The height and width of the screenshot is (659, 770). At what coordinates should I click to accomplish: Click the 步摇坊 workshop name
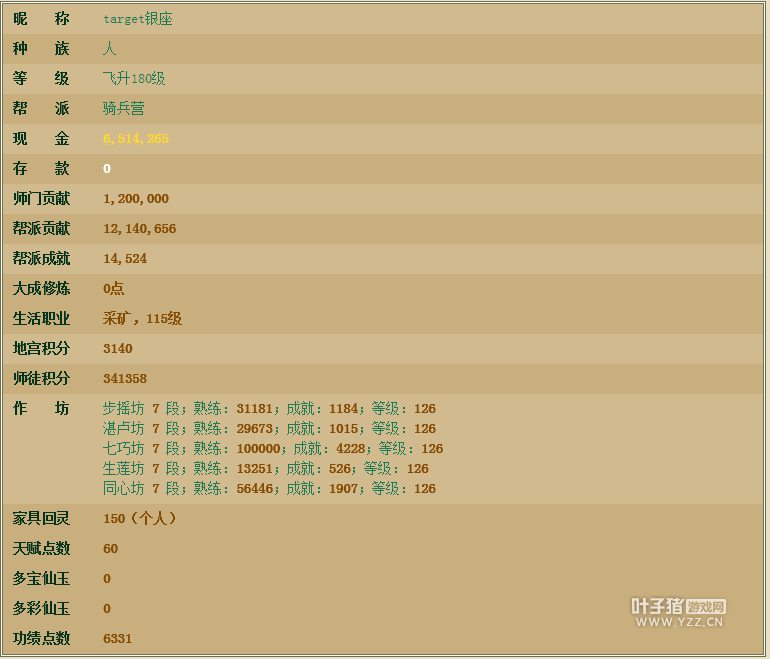click(124, 409)
